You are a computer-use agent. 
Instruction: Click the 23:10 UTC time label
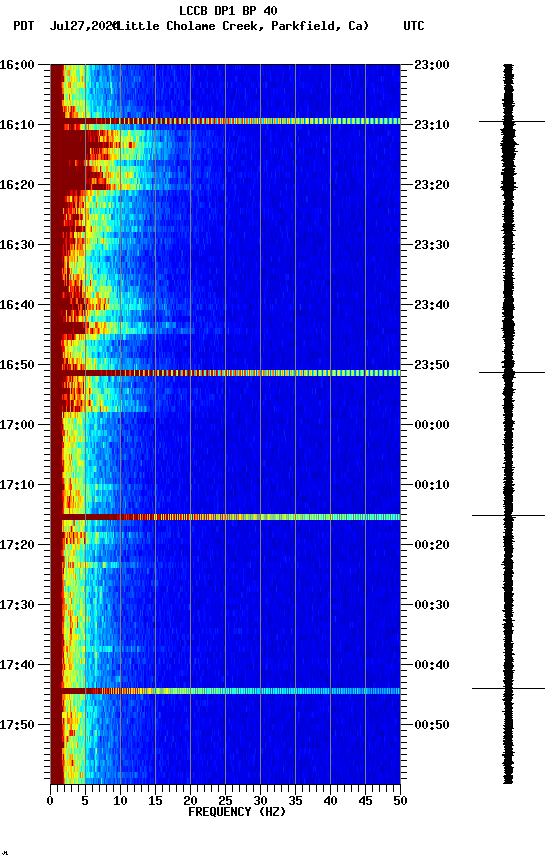[x=432, y=125]
